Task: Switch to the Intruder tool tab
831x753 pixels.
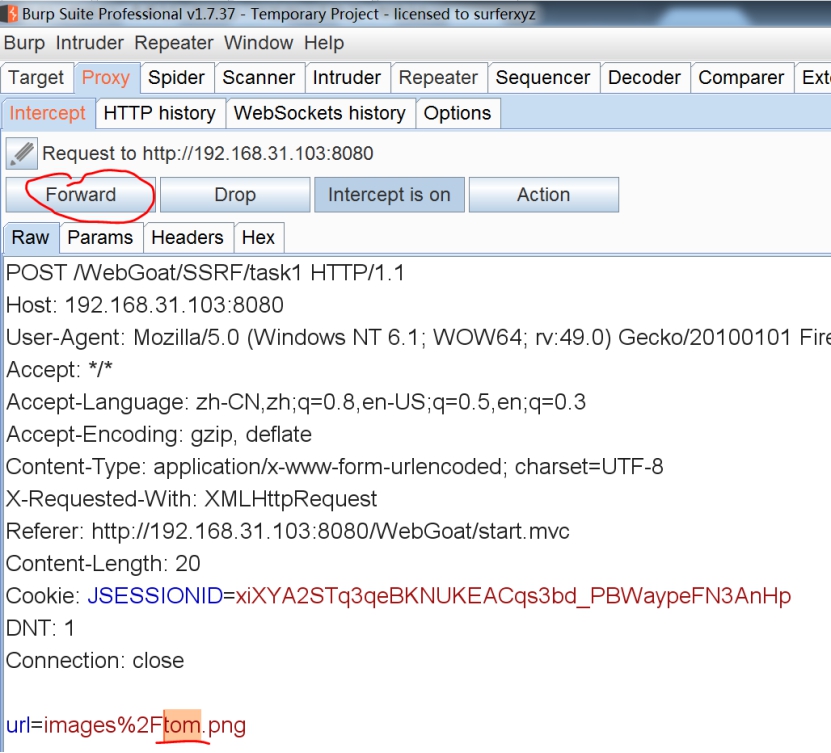Action: 347,78
